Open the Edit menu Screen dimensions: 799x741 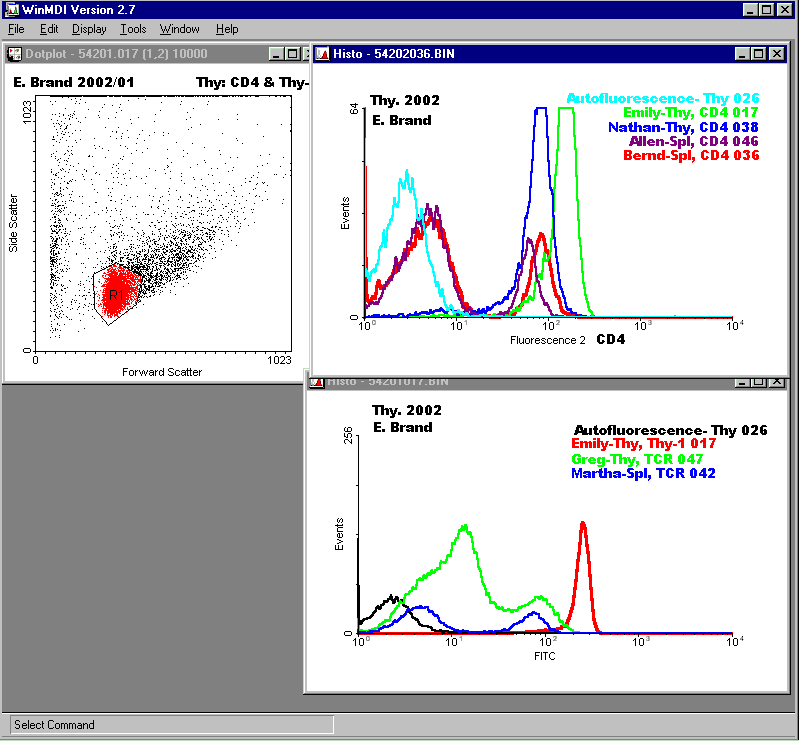tap(49, 29)
